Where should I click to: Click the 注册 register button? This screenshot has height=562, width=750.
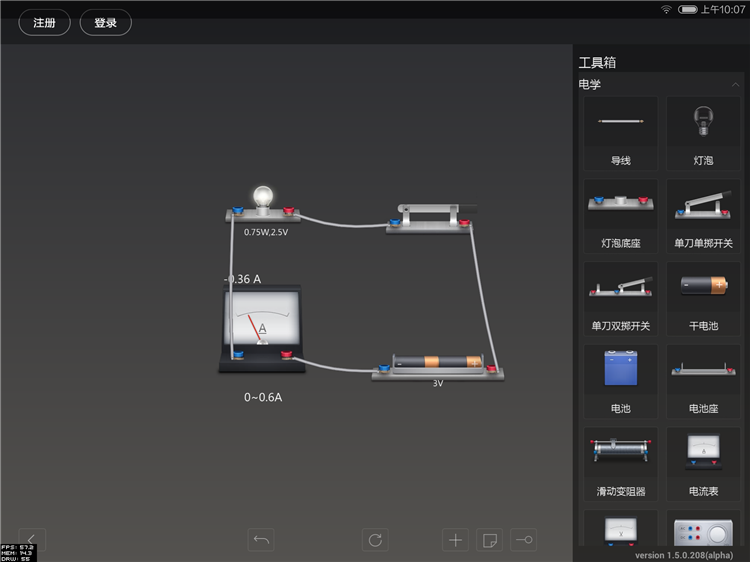pyautogui.click(x=44, y=22)
